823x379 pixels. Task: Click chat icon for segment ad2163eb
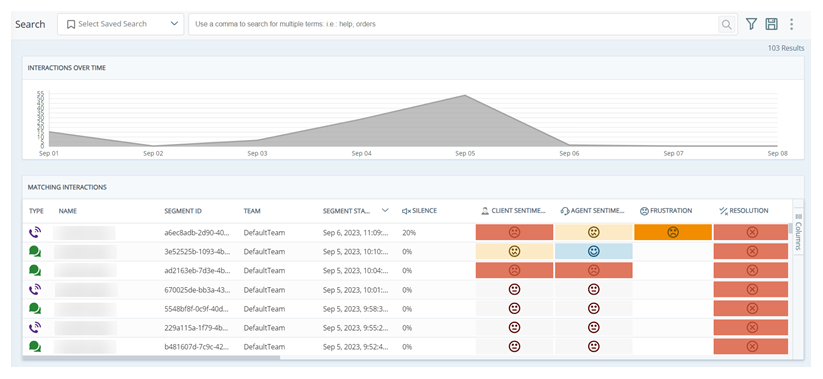tap(35, 270)
